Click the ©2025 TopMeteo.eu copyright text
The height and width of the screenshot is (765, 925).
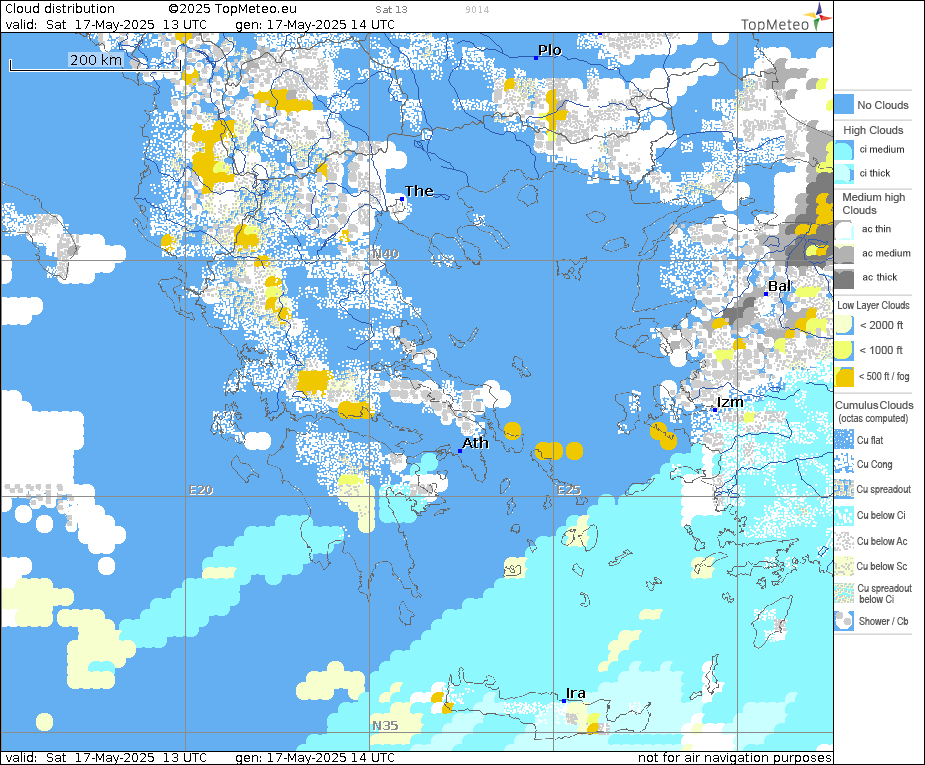[x=232, y=9]
